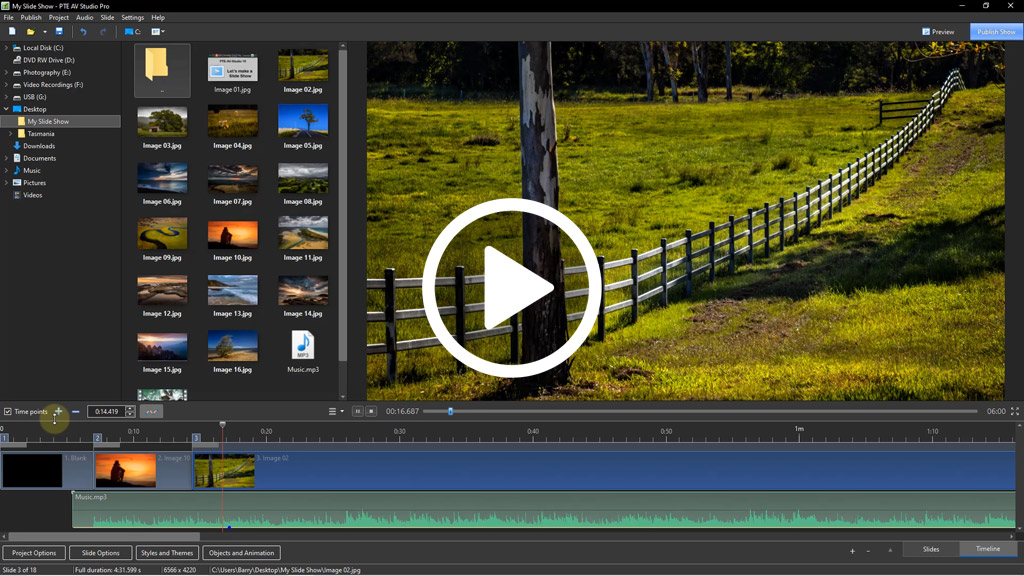Click the Publish Show button
This screenshot has height=576, width=1024.
996,31
